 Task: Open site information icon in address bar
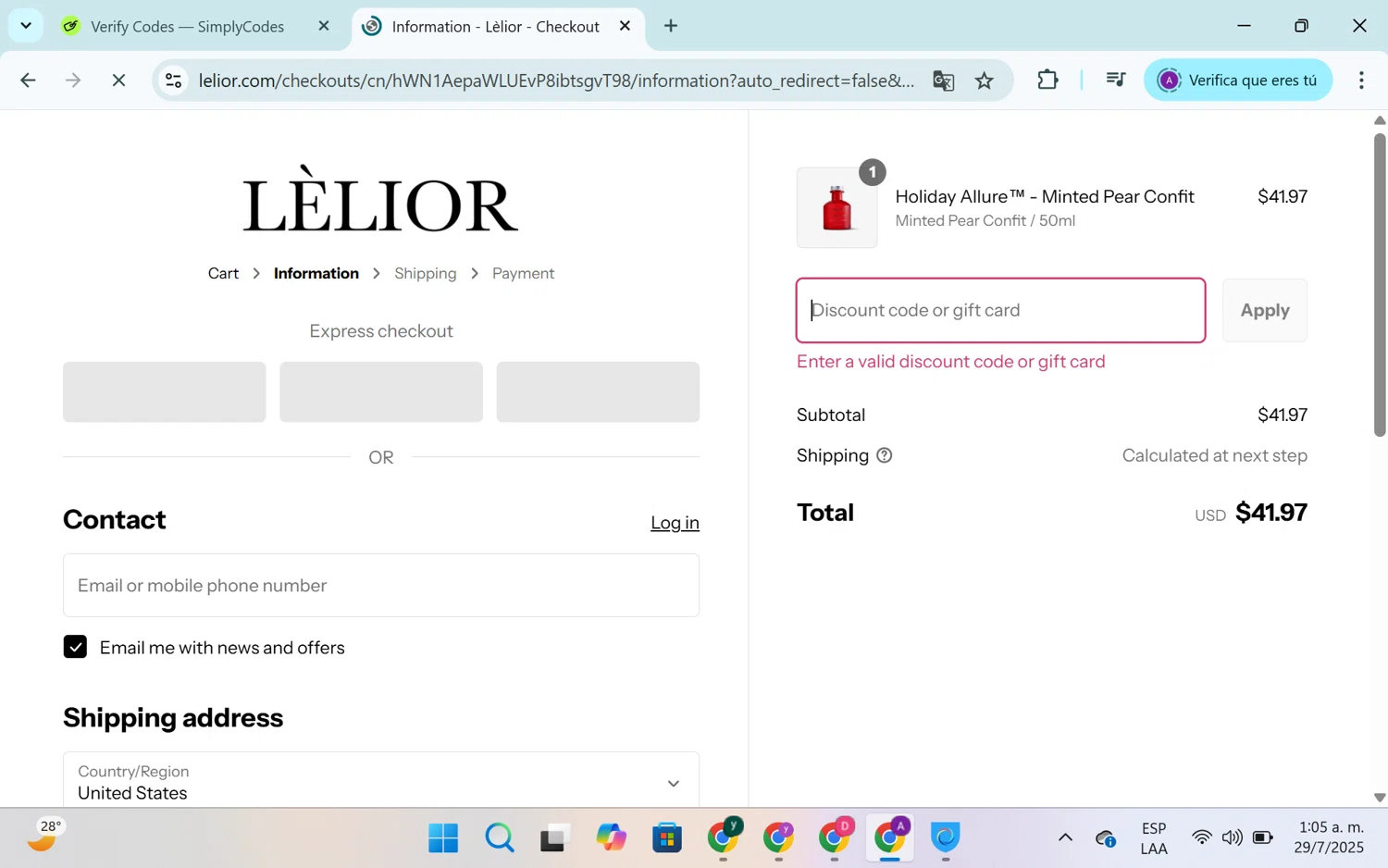173,81
